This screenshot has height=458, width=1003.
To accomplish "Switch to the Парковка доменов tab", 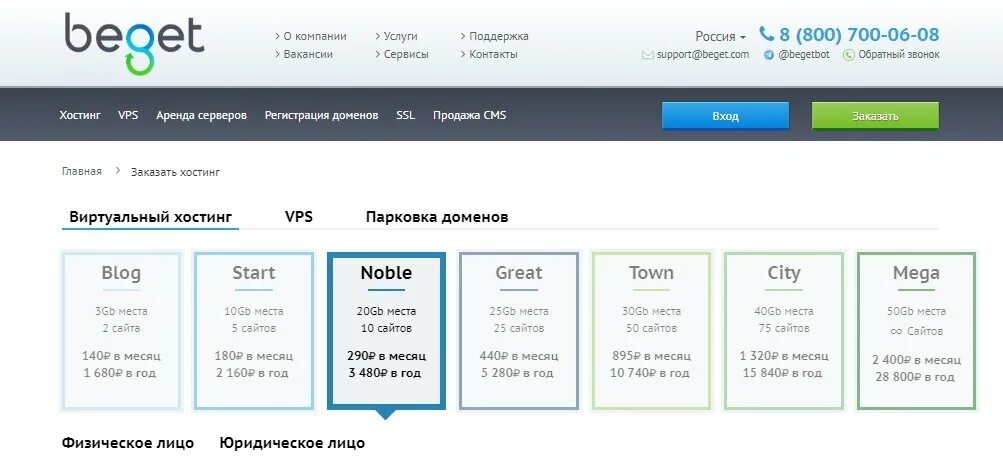I will [437, 217].
